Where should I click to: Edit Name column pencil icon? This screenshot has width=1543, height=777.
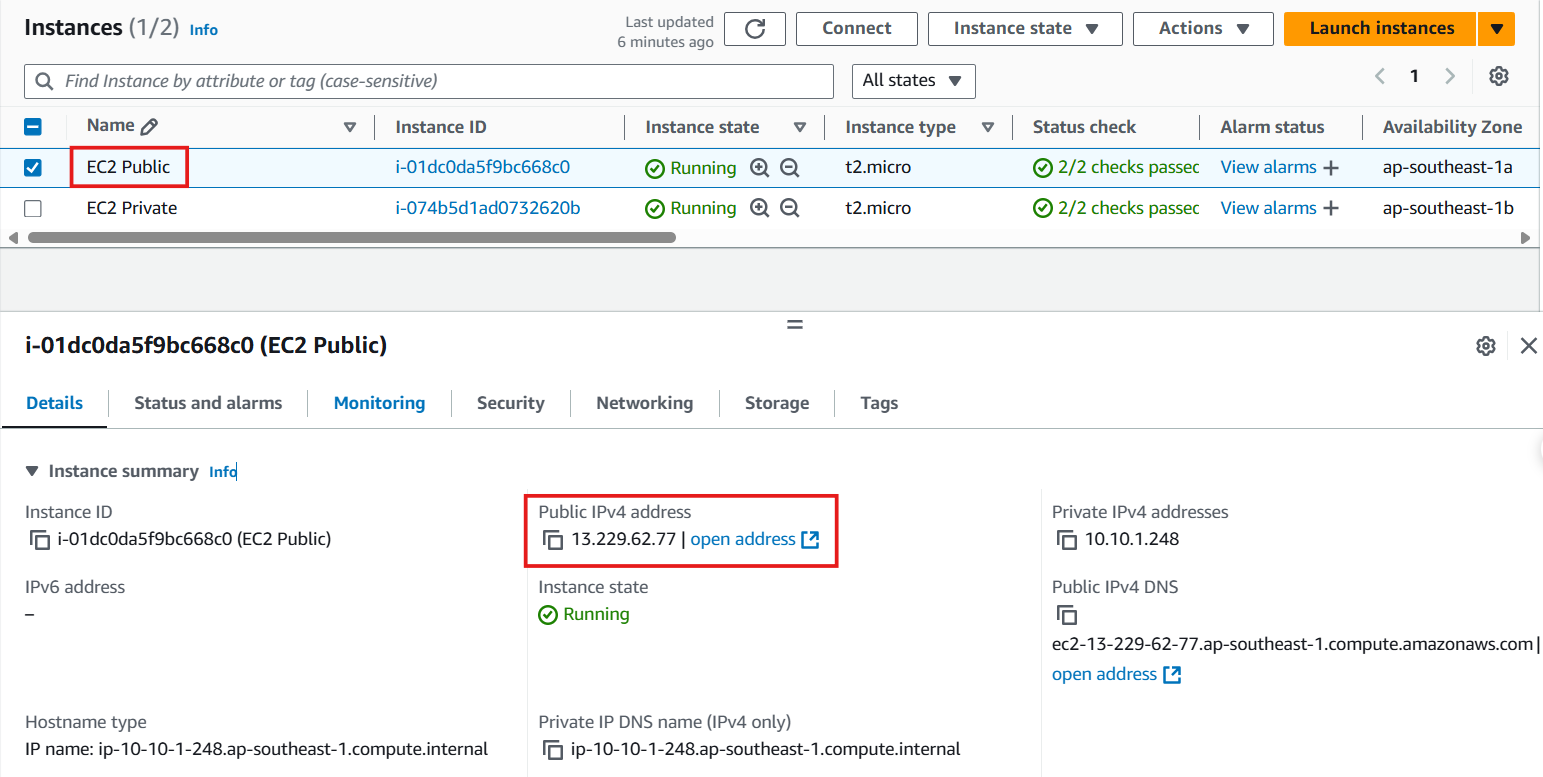point(149,127)
